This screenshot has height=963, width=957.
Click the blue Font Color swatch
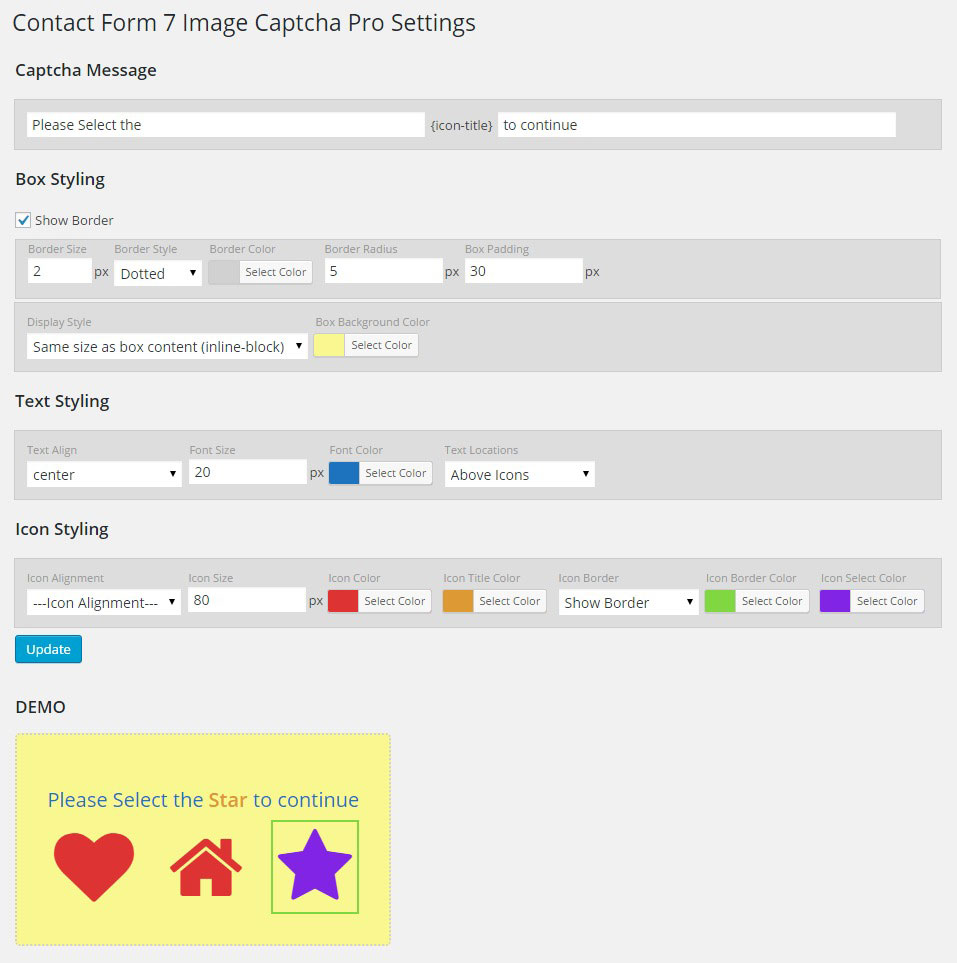pos(344,473)
